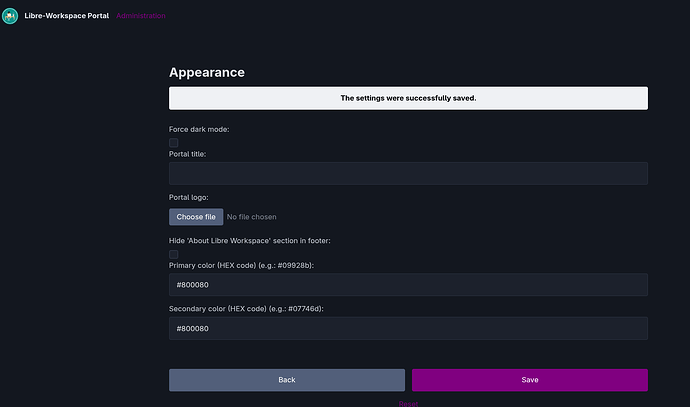Click the 'settings were successfully saved' banner
The image size is (690, 407).
tap(408, 98)
